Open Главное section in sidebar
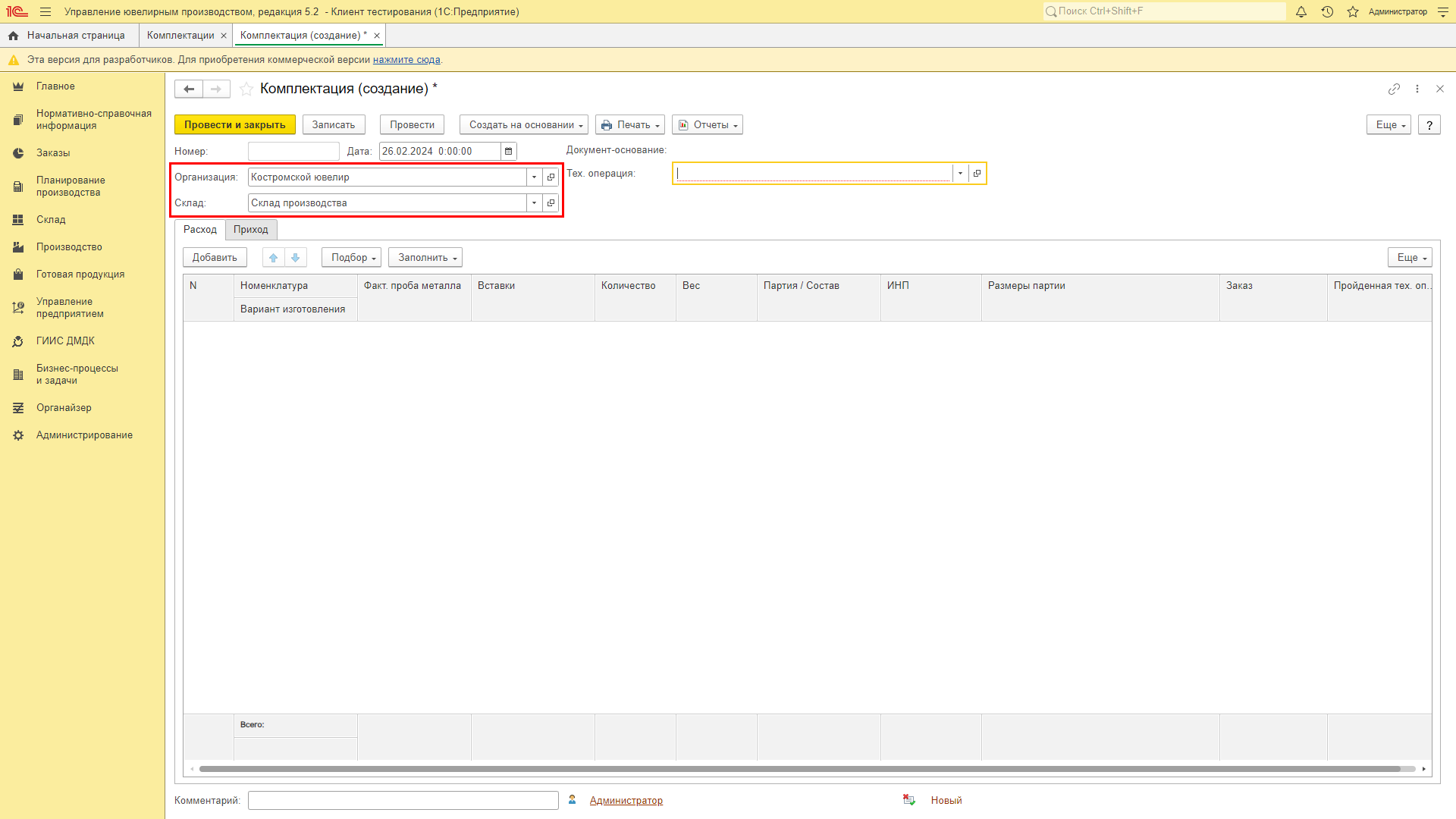The image size is (1456, 819). click(x=55, y=86)
